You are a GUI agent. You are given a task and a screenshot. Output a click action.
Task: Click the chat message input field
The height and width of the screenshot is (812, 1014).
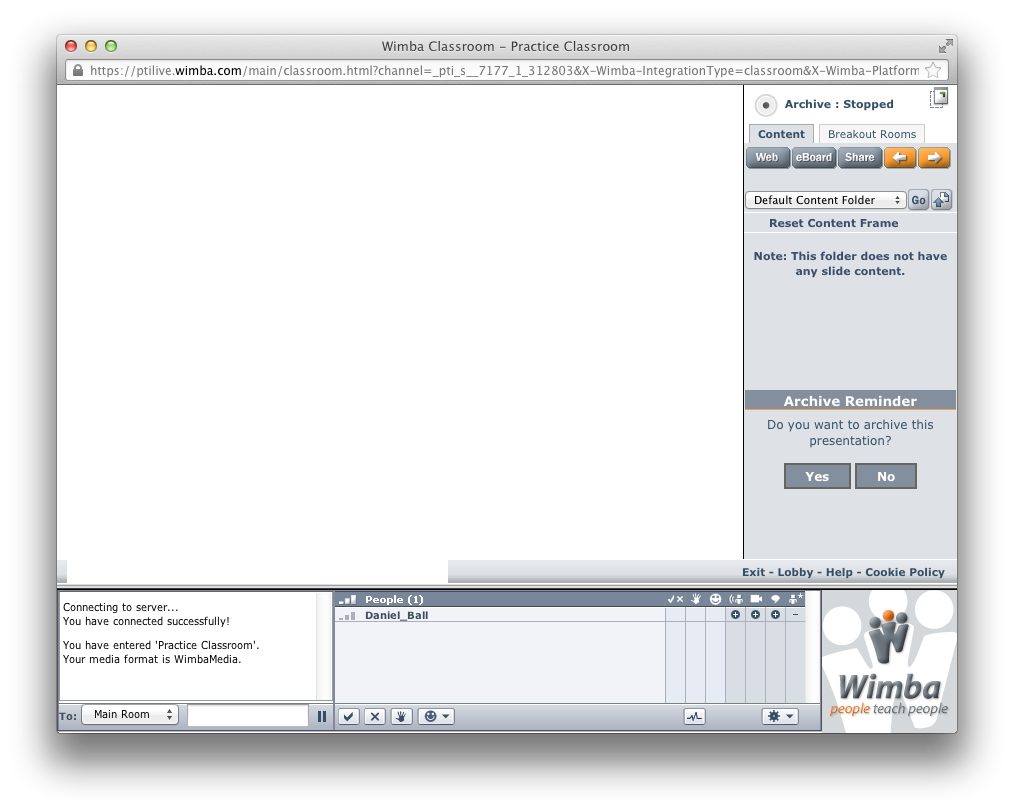click(x=248, y=715)
